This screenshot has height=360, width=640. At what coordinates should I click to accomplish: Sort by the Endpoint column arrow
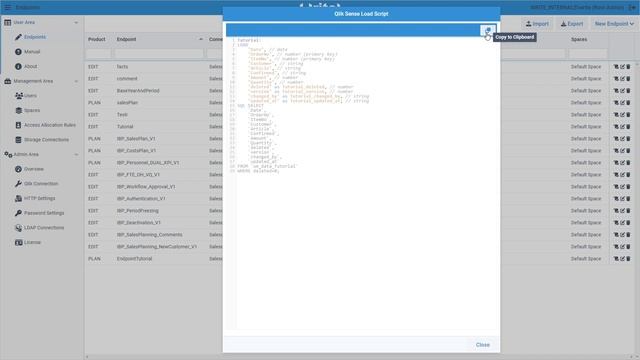(x=200, y=40)
